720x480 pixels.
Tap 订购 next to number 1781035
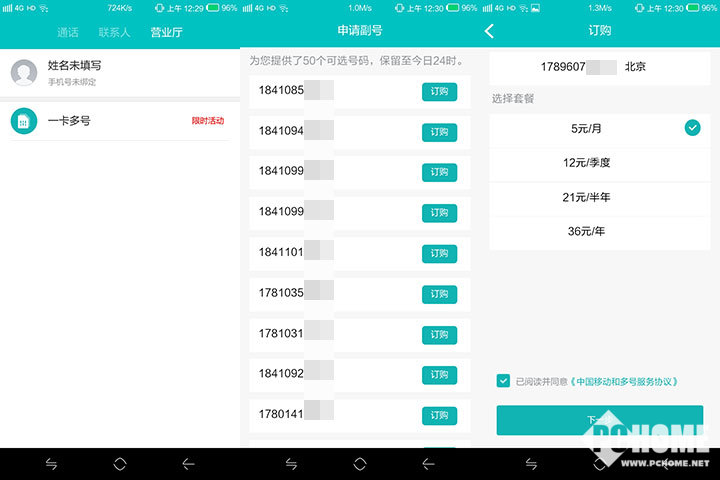pos(439,294)
